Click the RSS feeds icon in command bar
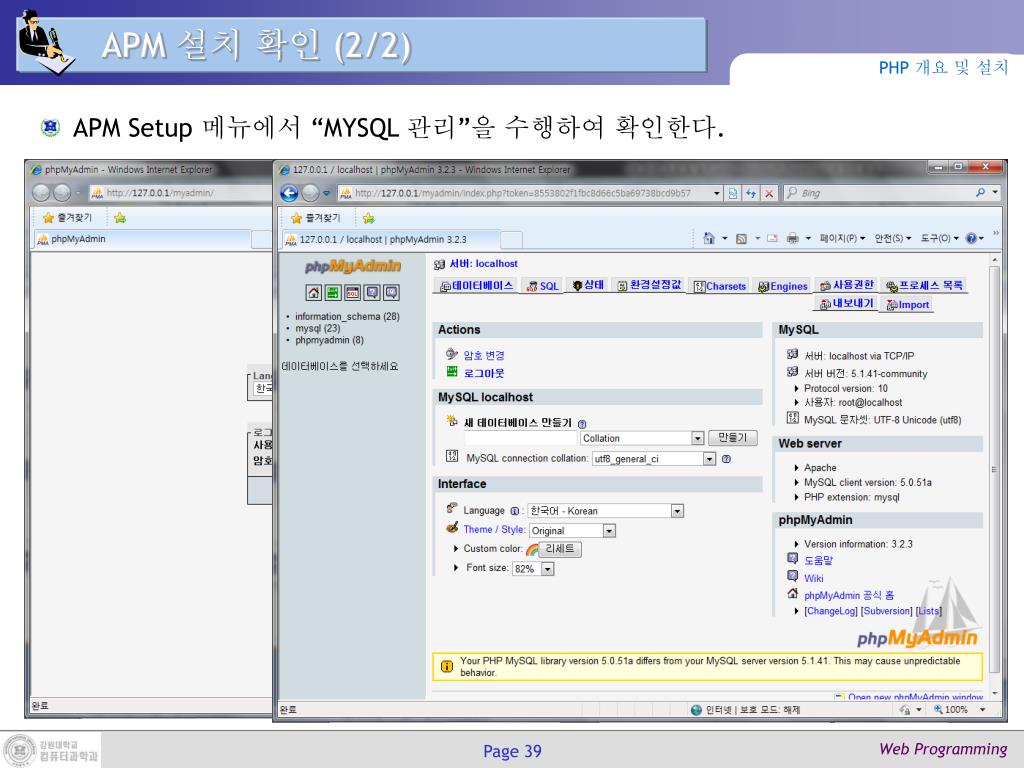The height and width of the screenshot is (768, 1024). pos(741,239)
